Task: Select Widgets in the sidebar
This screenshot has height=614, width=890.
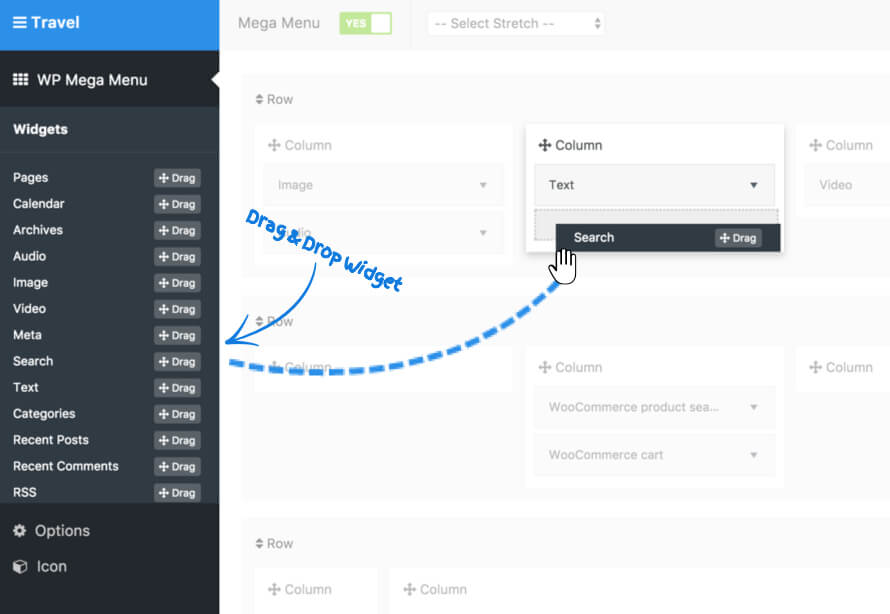Action: click(x=40, y=129)
